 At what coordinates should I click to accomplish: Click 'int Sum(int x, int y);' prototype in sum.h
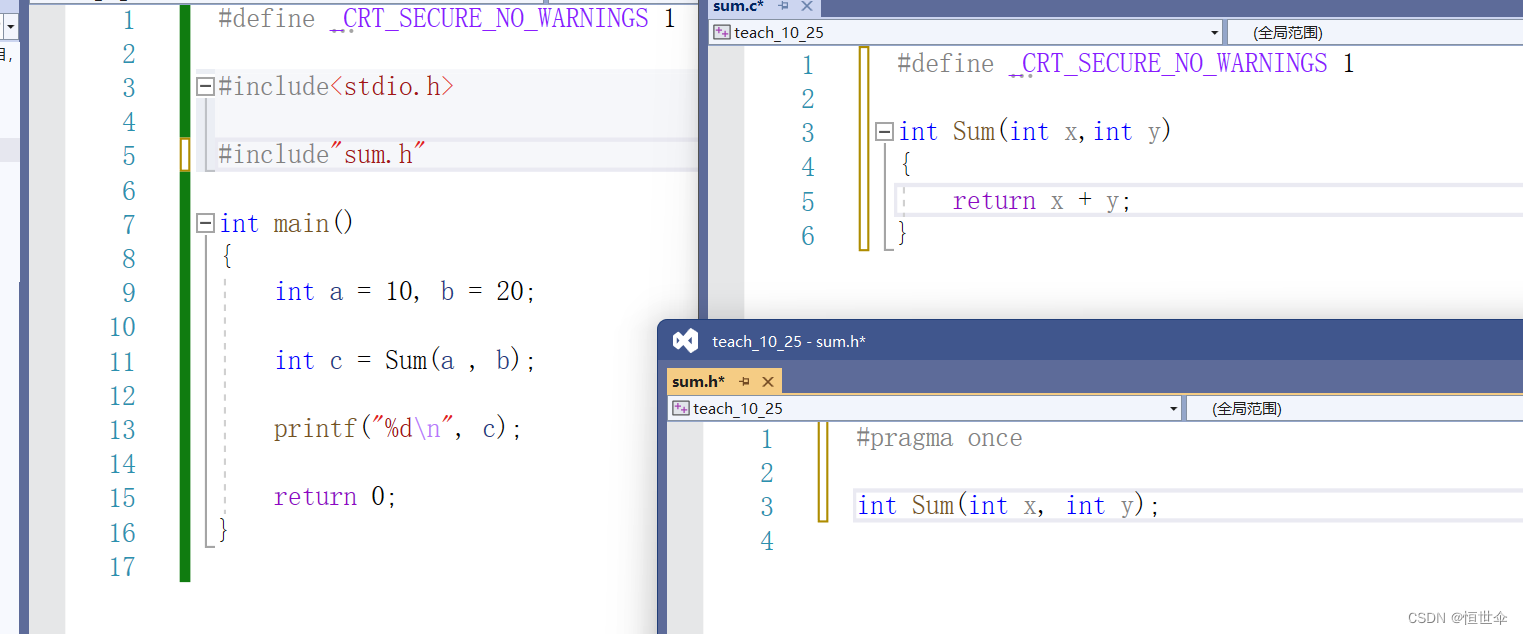click(1009, 506)
